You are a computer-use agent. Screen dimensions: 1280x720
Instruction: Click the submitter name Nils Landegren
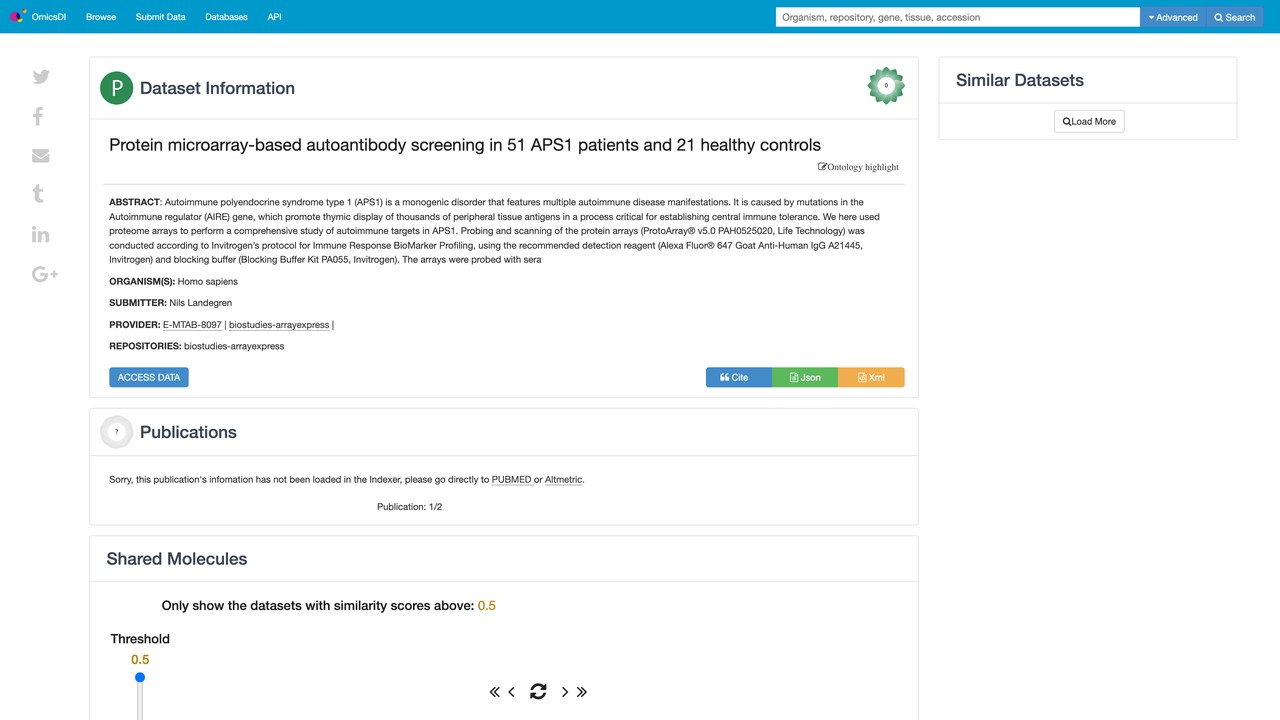tap(201, 303)
